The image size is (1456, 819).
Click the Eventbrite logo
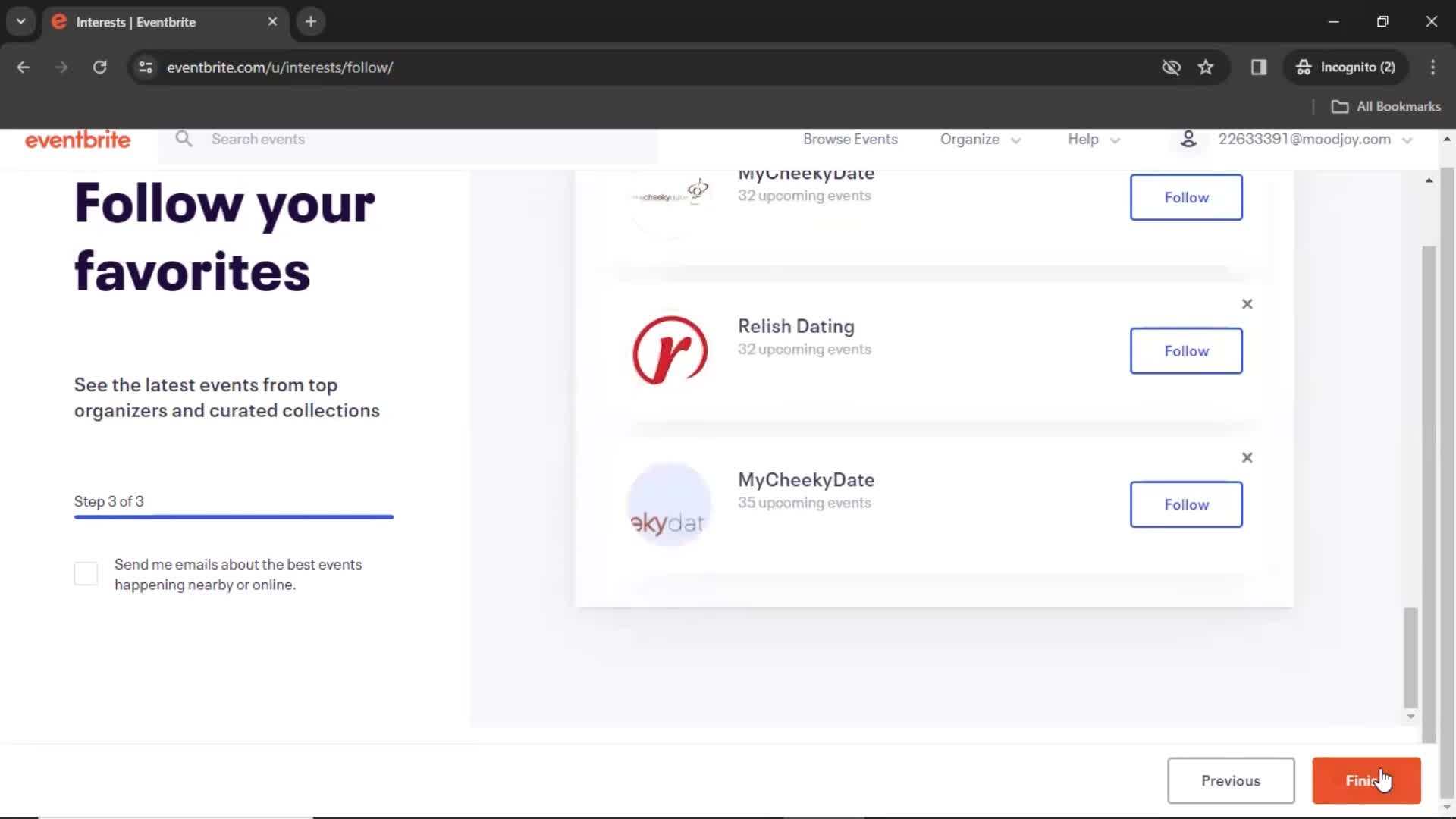[x=77, y=140]
